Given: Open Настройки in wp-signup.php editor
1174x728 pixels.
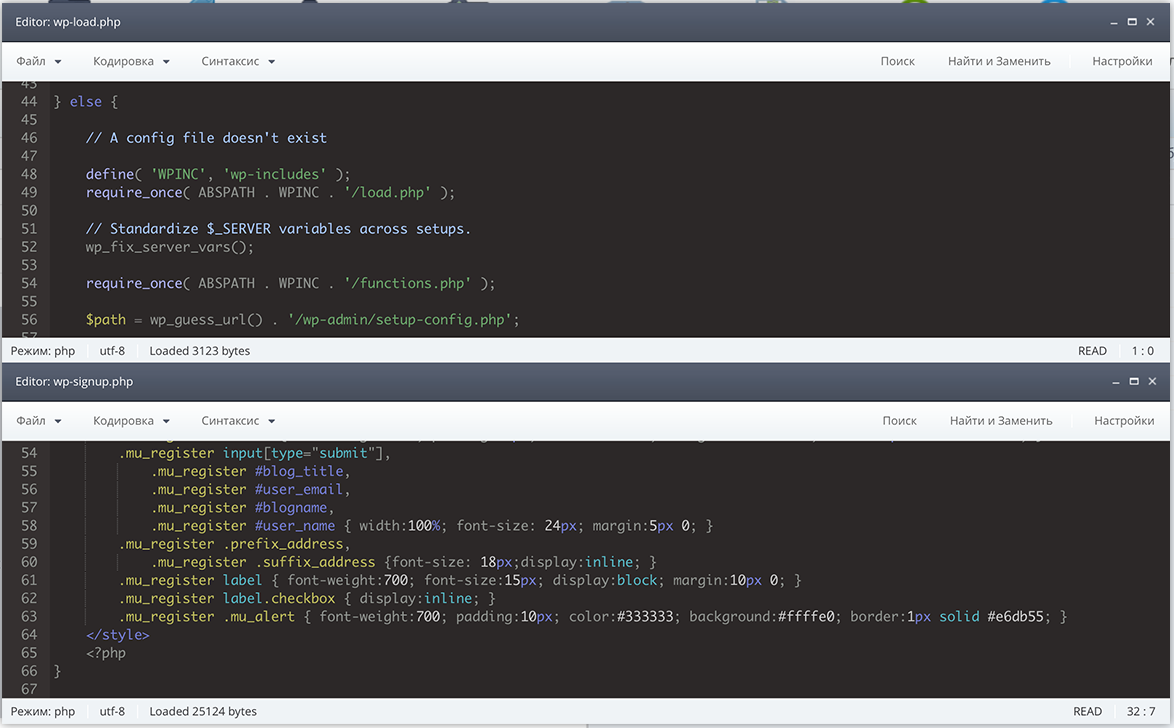Looking at the screenshot, I should coord(1124,421).
